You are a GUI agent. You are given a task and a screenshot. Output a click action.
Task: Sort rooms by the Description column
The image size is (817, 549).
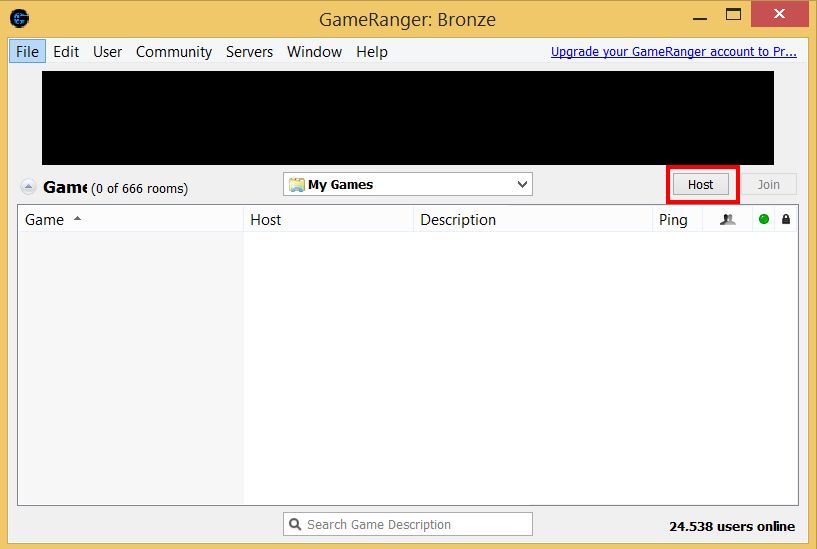coord(533,219)
